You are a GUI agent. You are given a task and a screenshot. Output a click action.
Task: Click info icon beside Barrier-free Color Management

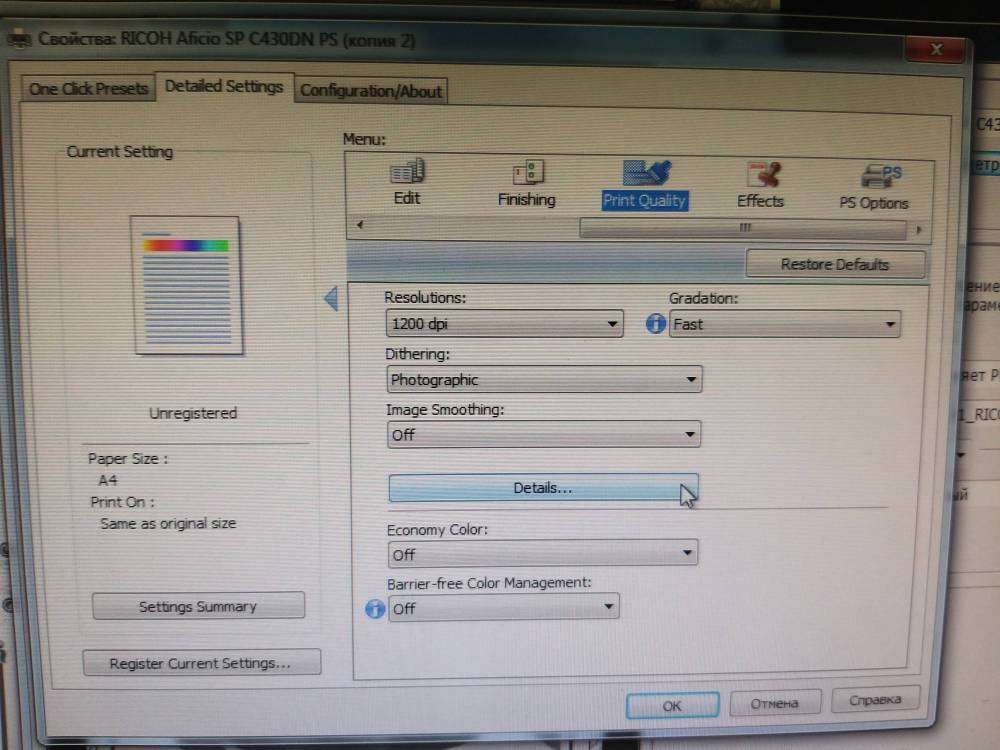pyautogui.click(x=375, y=608)
